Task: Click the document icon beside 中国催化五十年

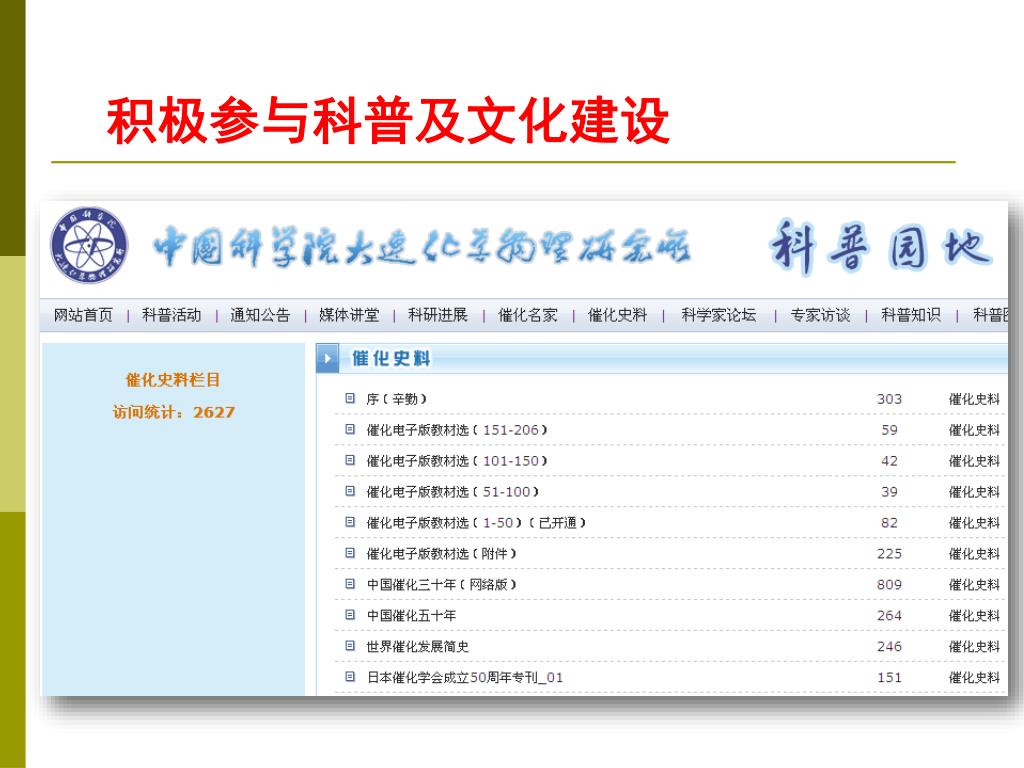Action: (350, 615)
